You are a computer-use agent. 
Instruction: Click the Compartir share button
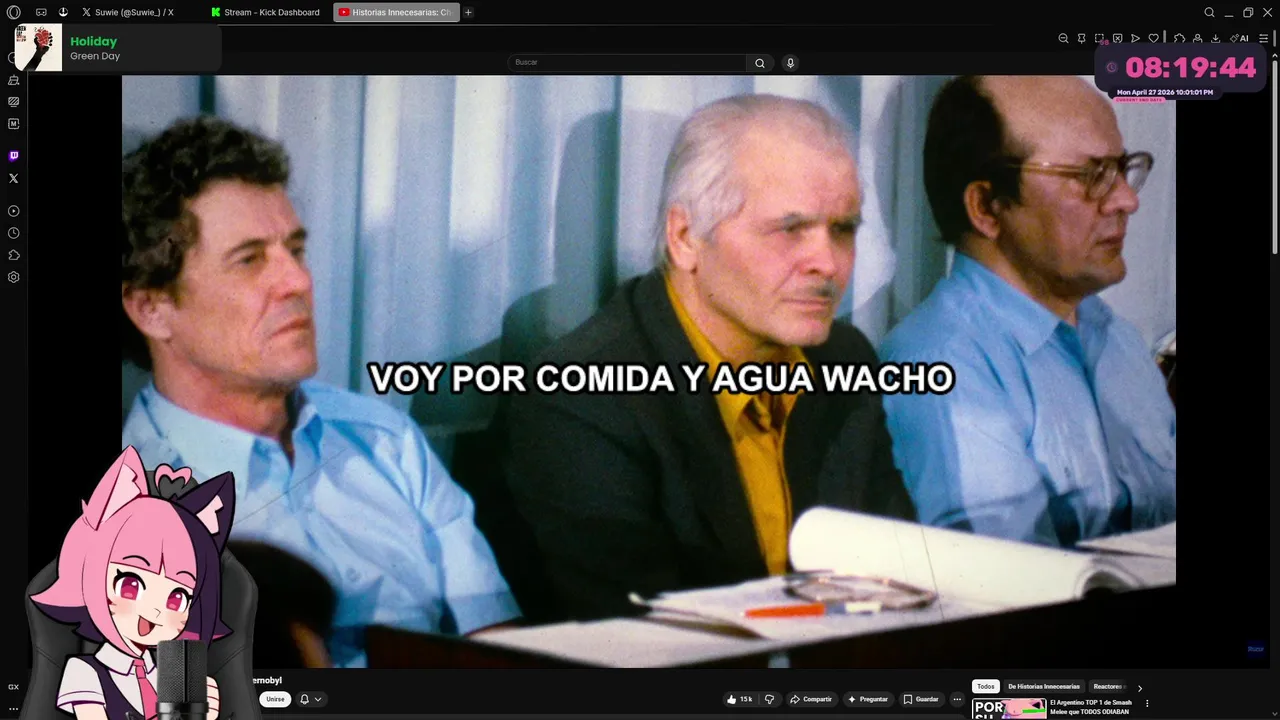click(811, 699)
